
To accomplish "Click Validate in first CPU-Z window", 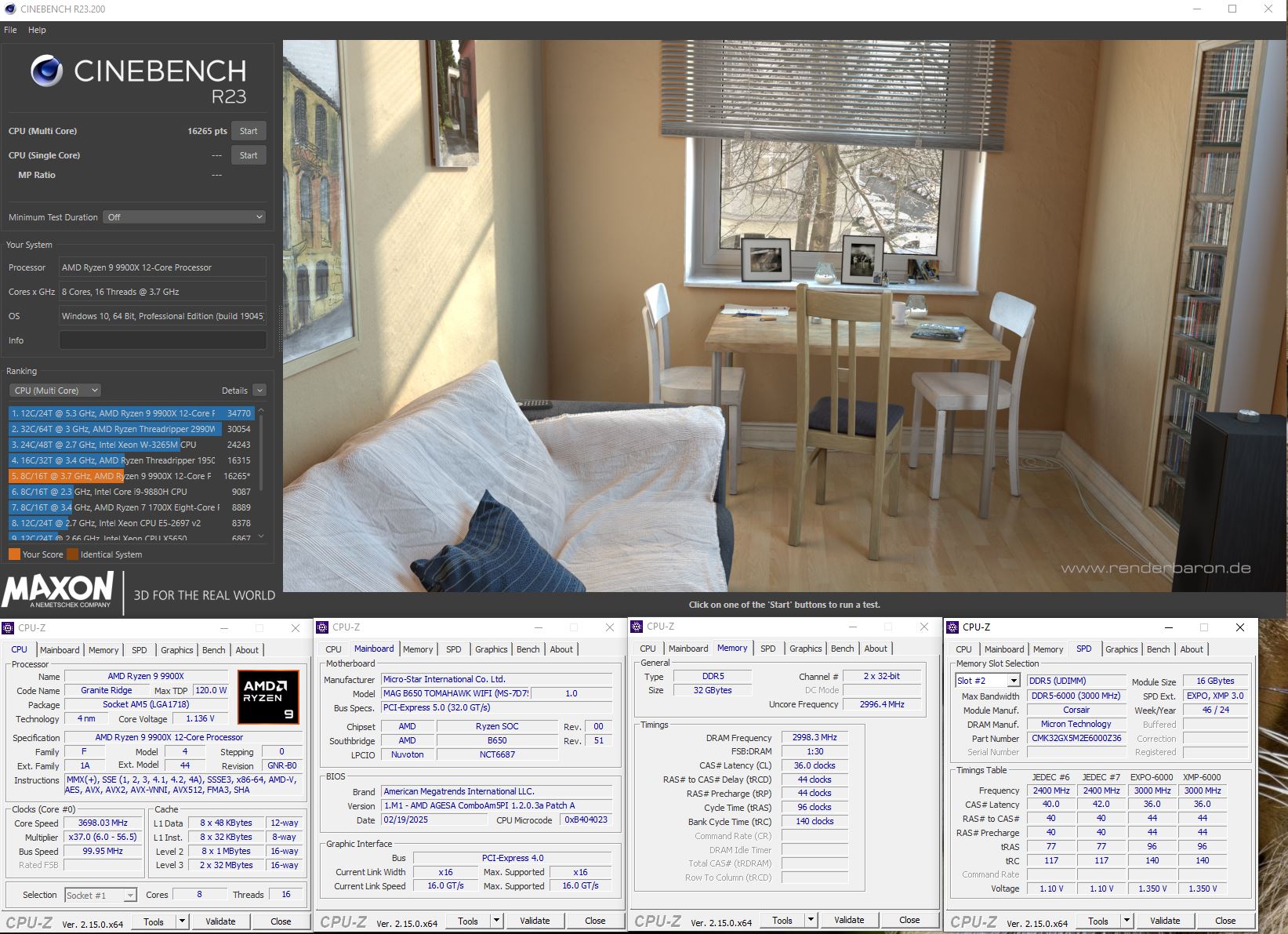I will point(220,921).
